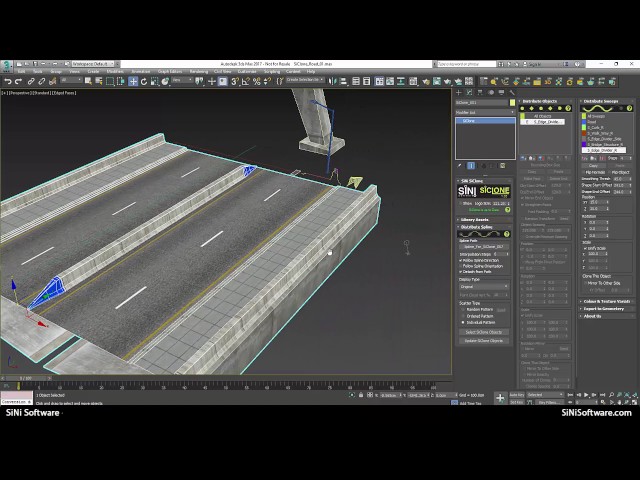640x480 pixels.
Task: Open the Graph Editors menu
Action: 170,71
